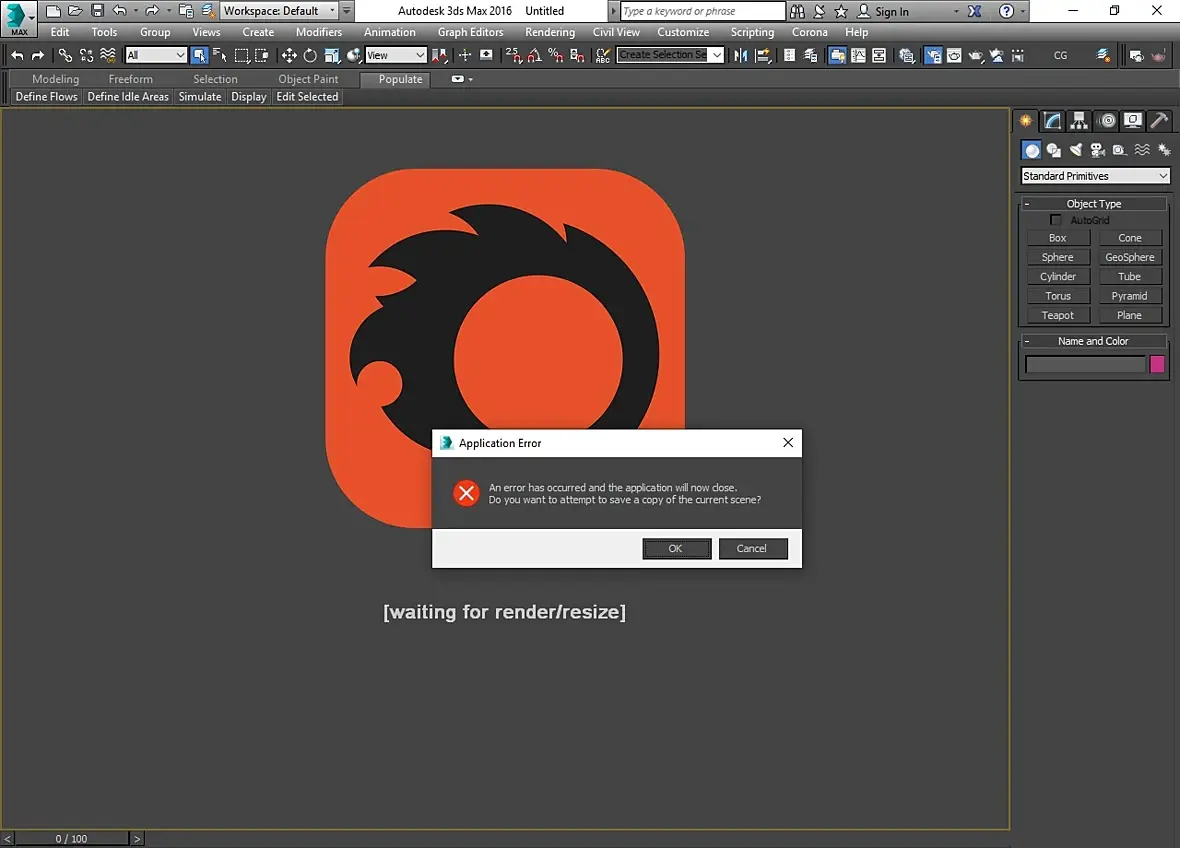Viewport: 1180px width, 848px height.
Task: Open the Workspace: Default dropdown
Action: [x=279, y=11]
